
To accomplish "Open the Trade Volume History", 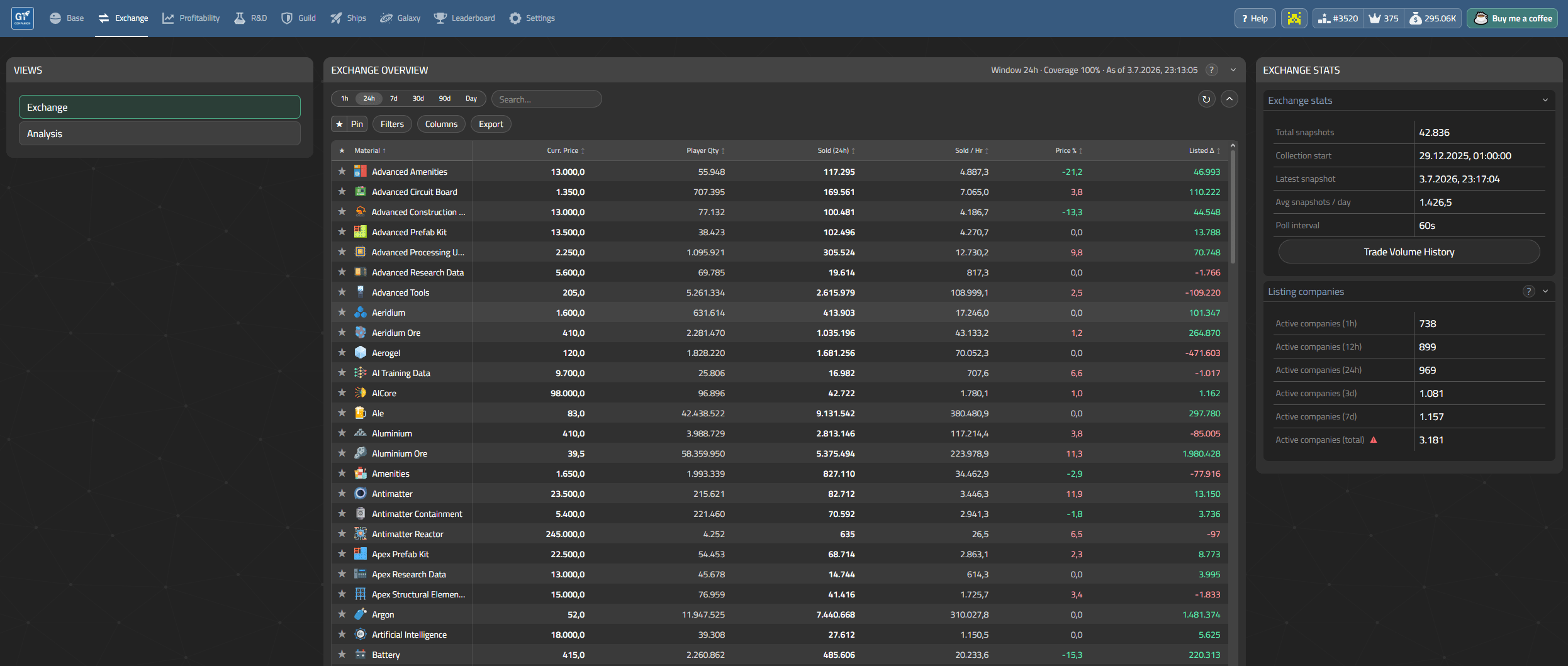I will 1409,252.
